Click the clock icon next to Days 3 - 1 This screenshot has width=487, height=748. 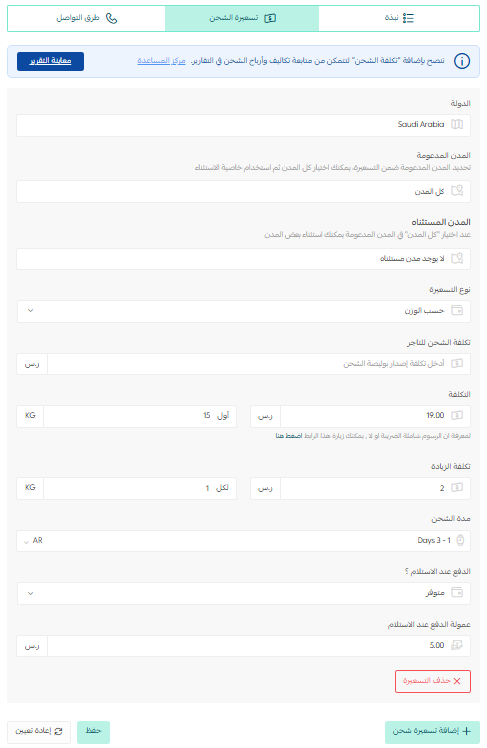click(x=460, y=540)
